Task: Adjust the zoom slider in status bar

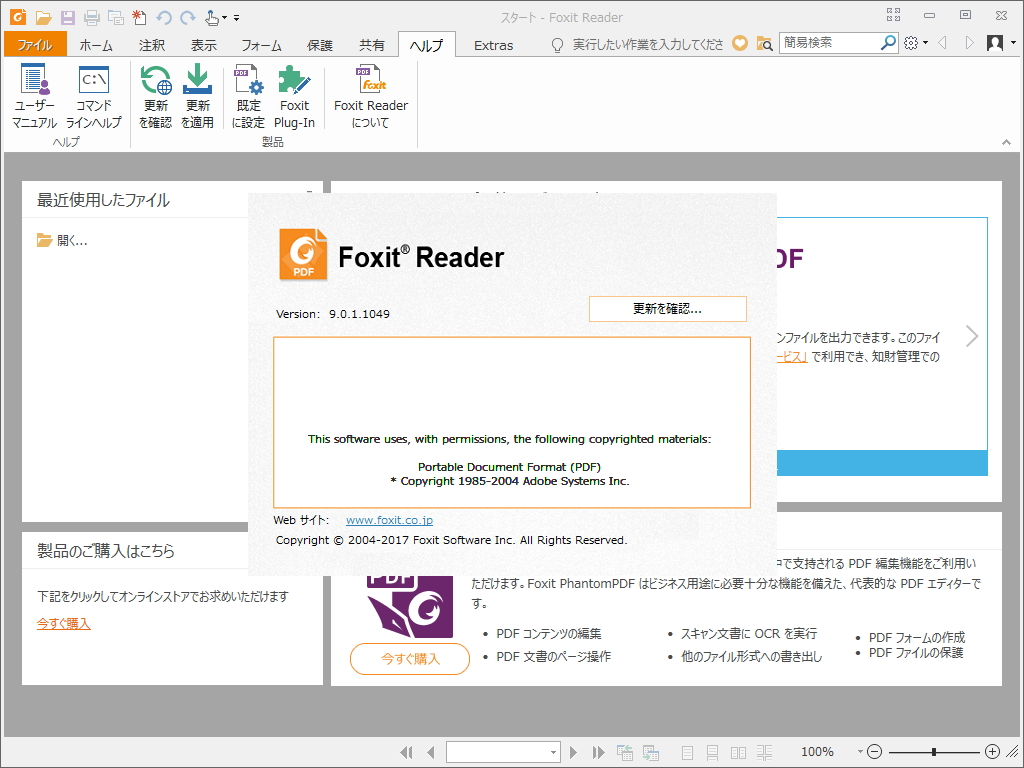Action: [x=935, y=752]
